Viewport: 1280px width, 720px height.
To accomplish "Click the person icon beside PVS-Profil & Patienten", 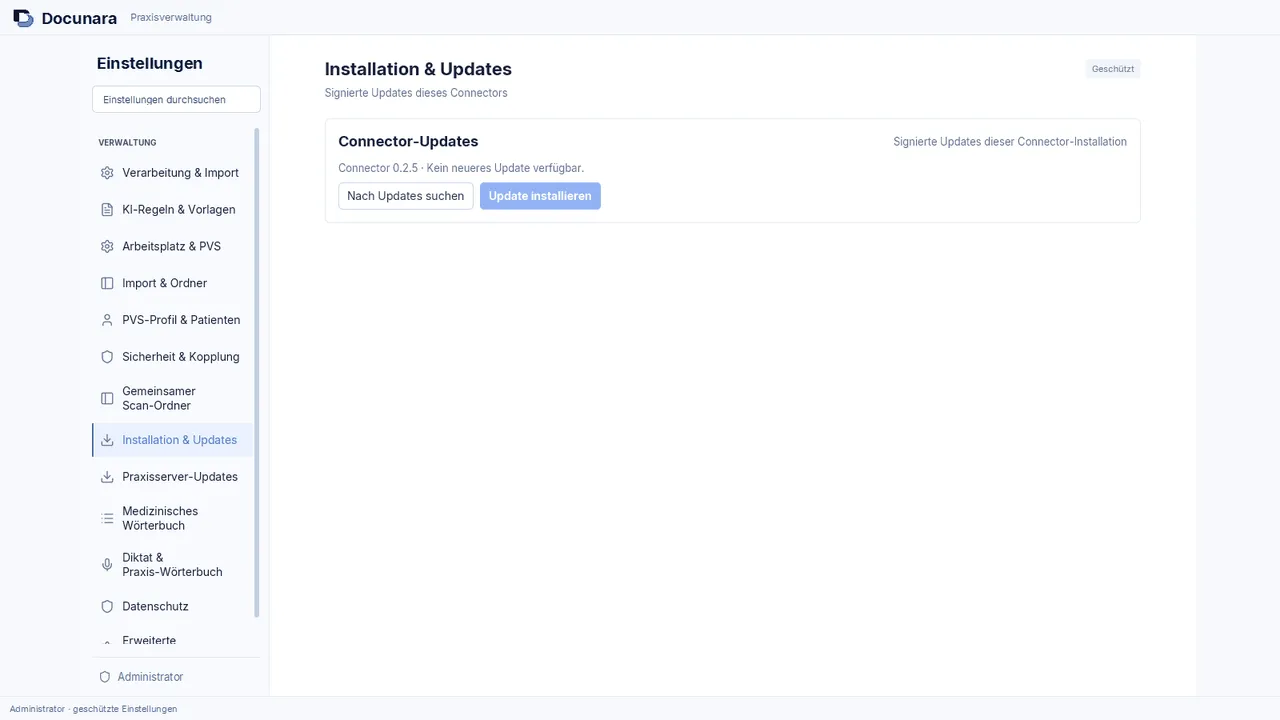I will tap(107, 320).
